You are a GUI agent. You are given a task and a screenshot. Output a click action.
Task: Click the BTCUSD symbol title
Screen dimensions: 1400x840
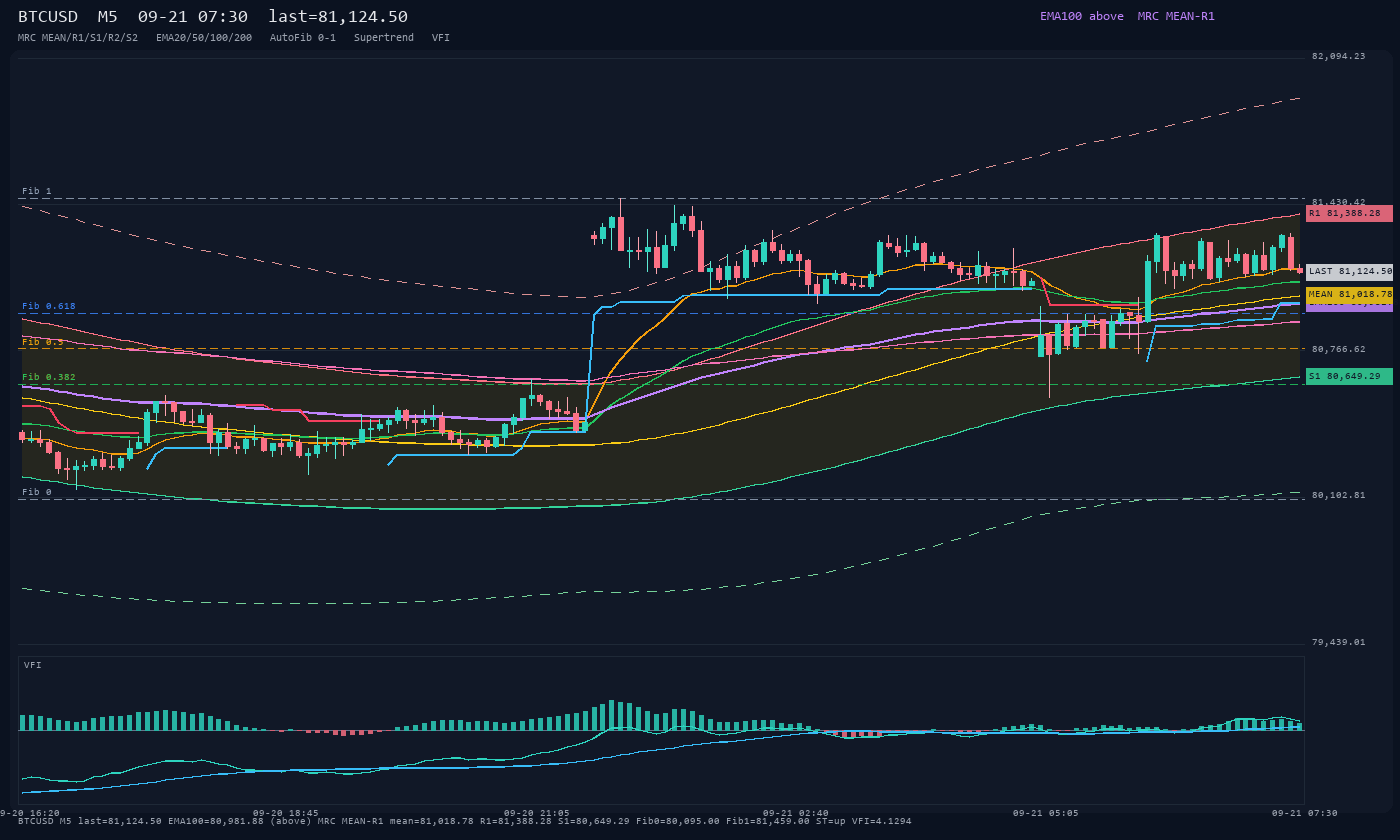(50, 17)
